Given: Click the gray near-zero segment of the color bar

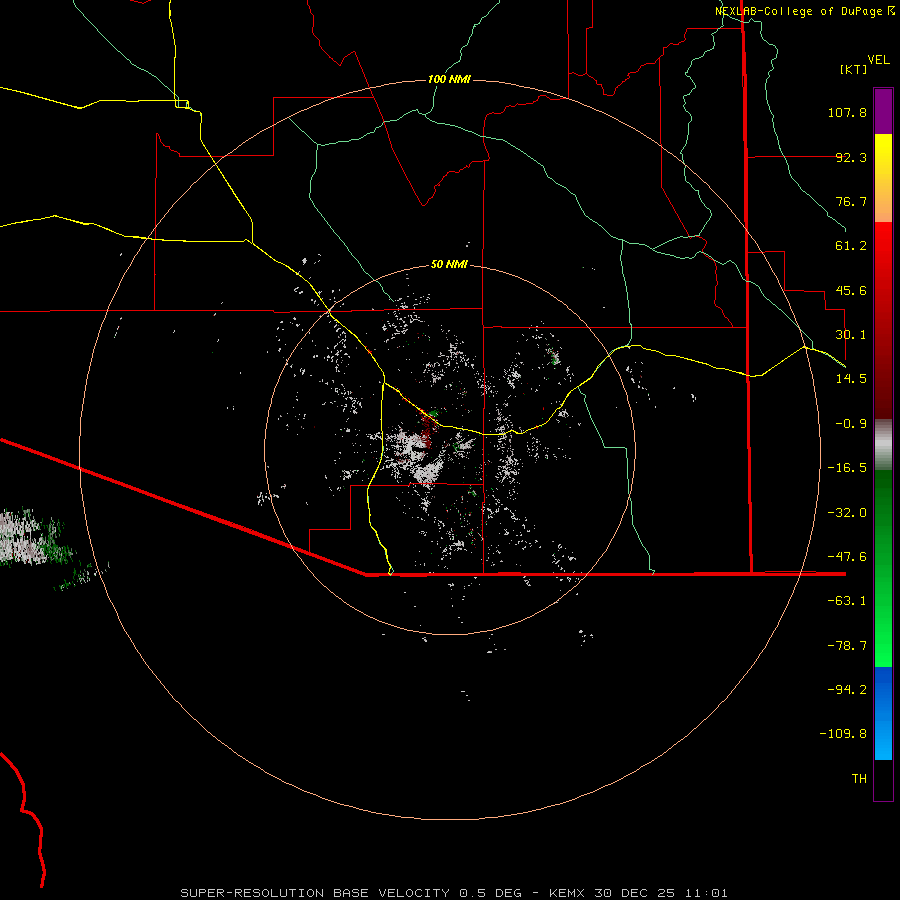Looking at the screenshot, I should pyautogui.click(x=883, y=445).
